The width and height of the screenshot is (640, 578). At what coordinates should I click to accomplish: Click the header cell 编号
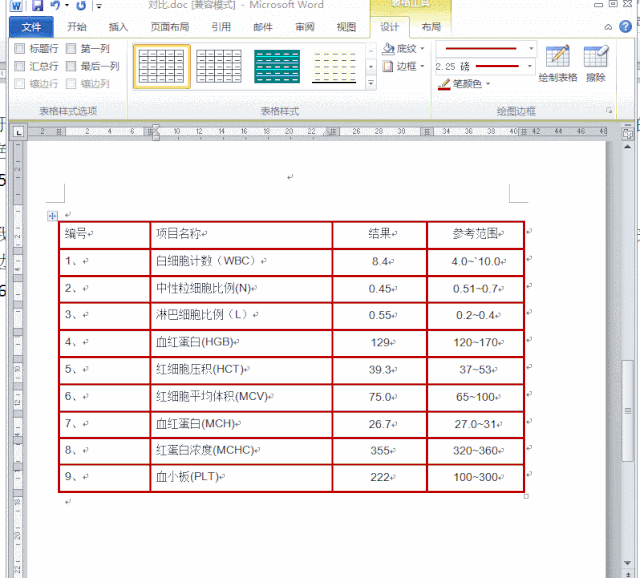pos(104,235)
